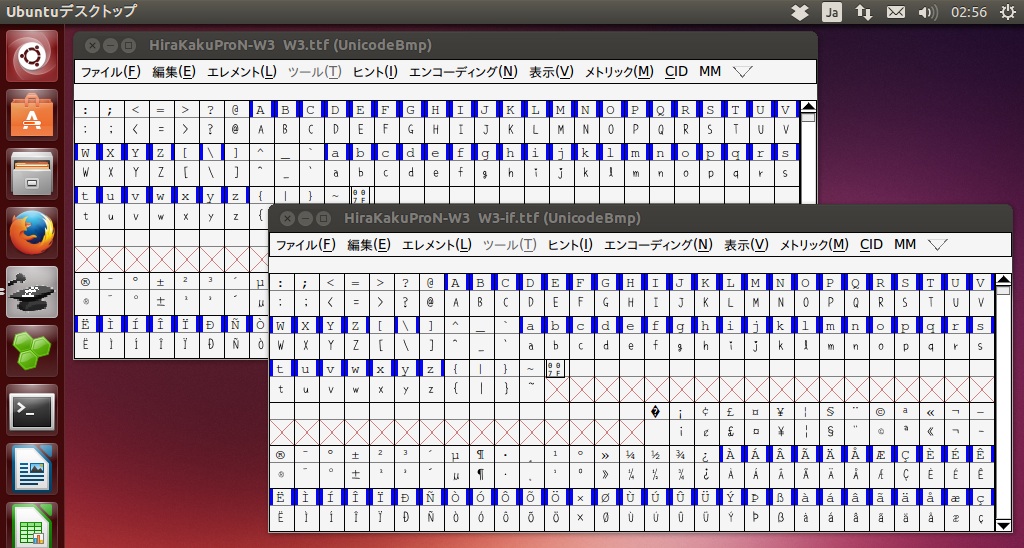This screenshot has height=548, width=1024.
Task: Open the Files manager in launcher
Action: click(x=32, y=174)
